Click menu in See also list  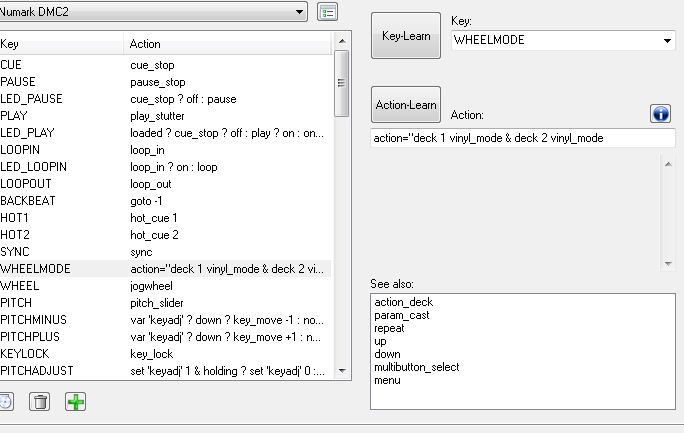387,380
